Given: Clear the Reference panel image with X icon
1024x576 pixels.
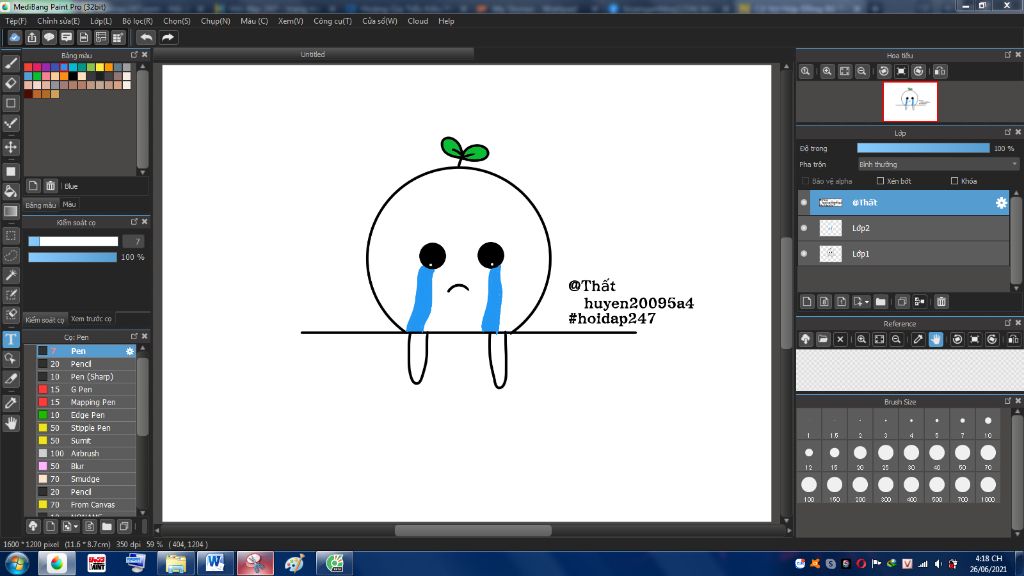Looking at the screenshot, I should point(840,340).
